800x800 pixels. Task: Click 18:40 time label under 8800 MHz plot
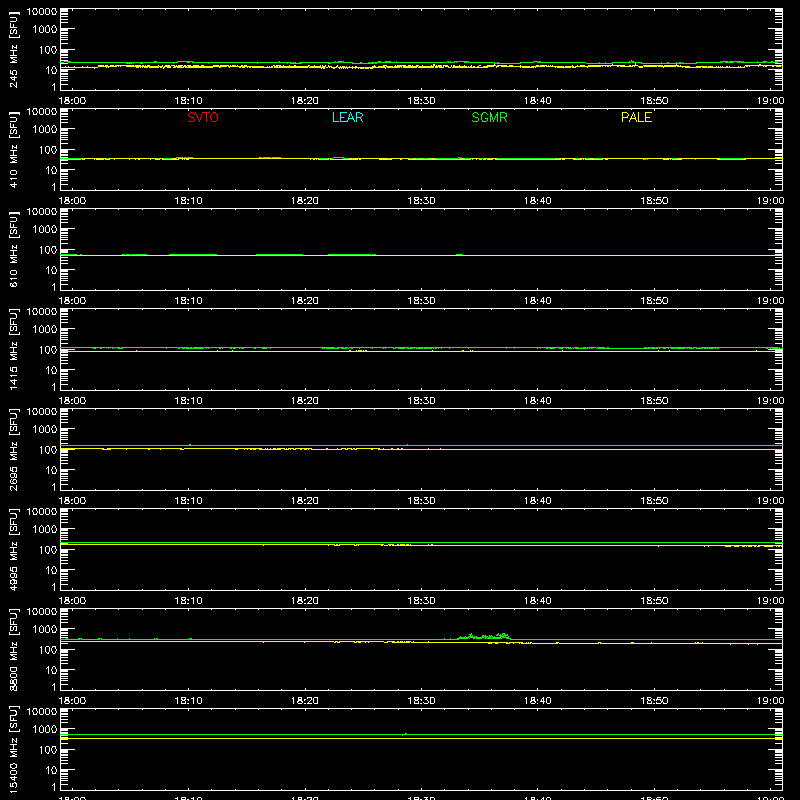[538, 701]
